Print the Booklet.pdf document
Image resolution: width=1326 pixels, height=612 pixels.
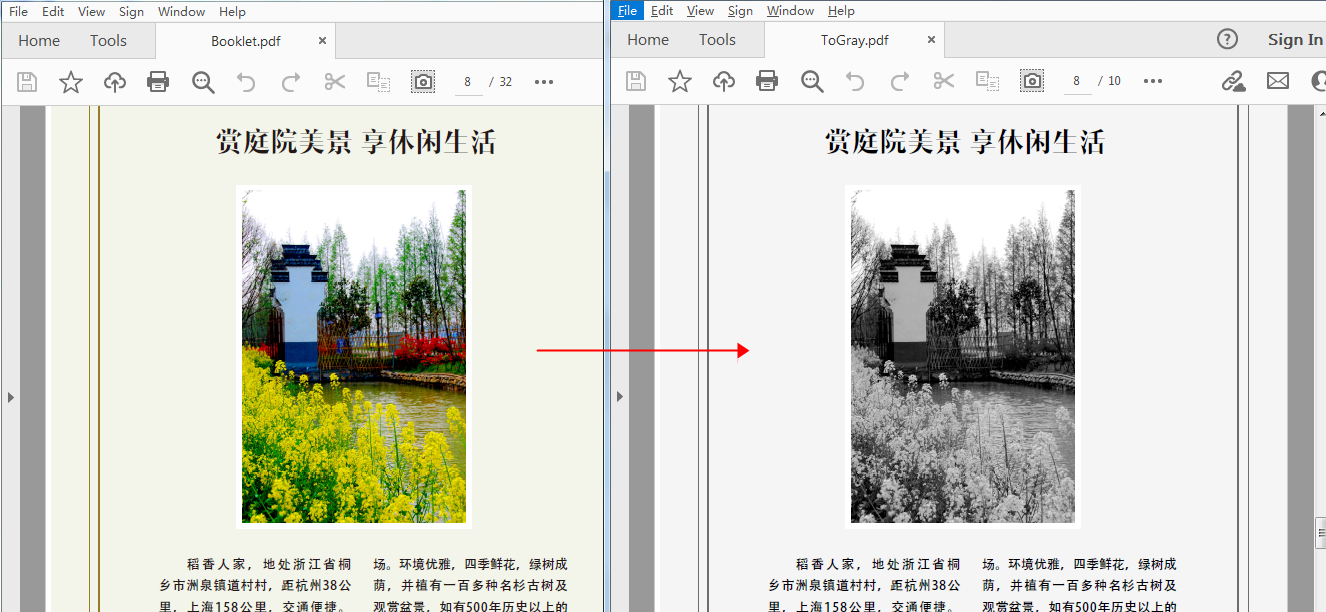pyautogui.click(x=158, y=82)
